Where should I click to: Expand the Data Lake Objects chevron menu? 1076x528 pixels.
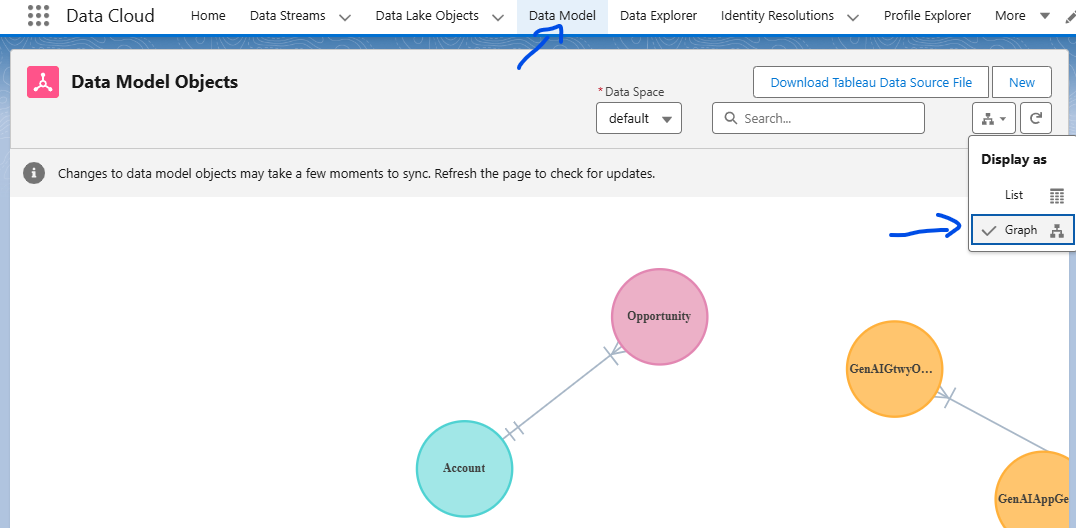click(x=497, y=17)
